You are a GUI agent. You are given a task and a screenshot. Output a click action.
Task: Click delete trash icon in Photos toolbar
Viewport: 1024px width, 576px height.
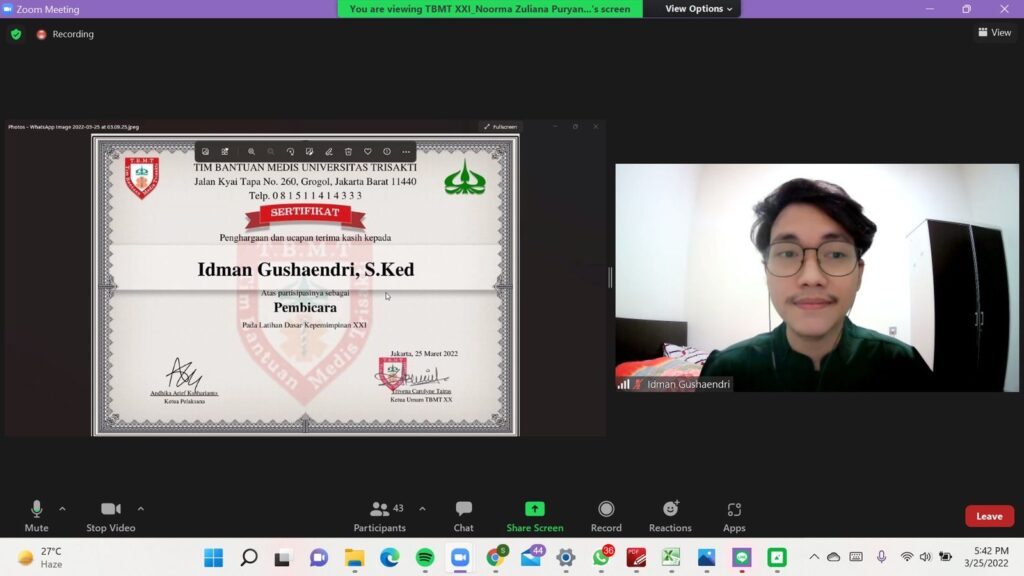click(348, 152)
